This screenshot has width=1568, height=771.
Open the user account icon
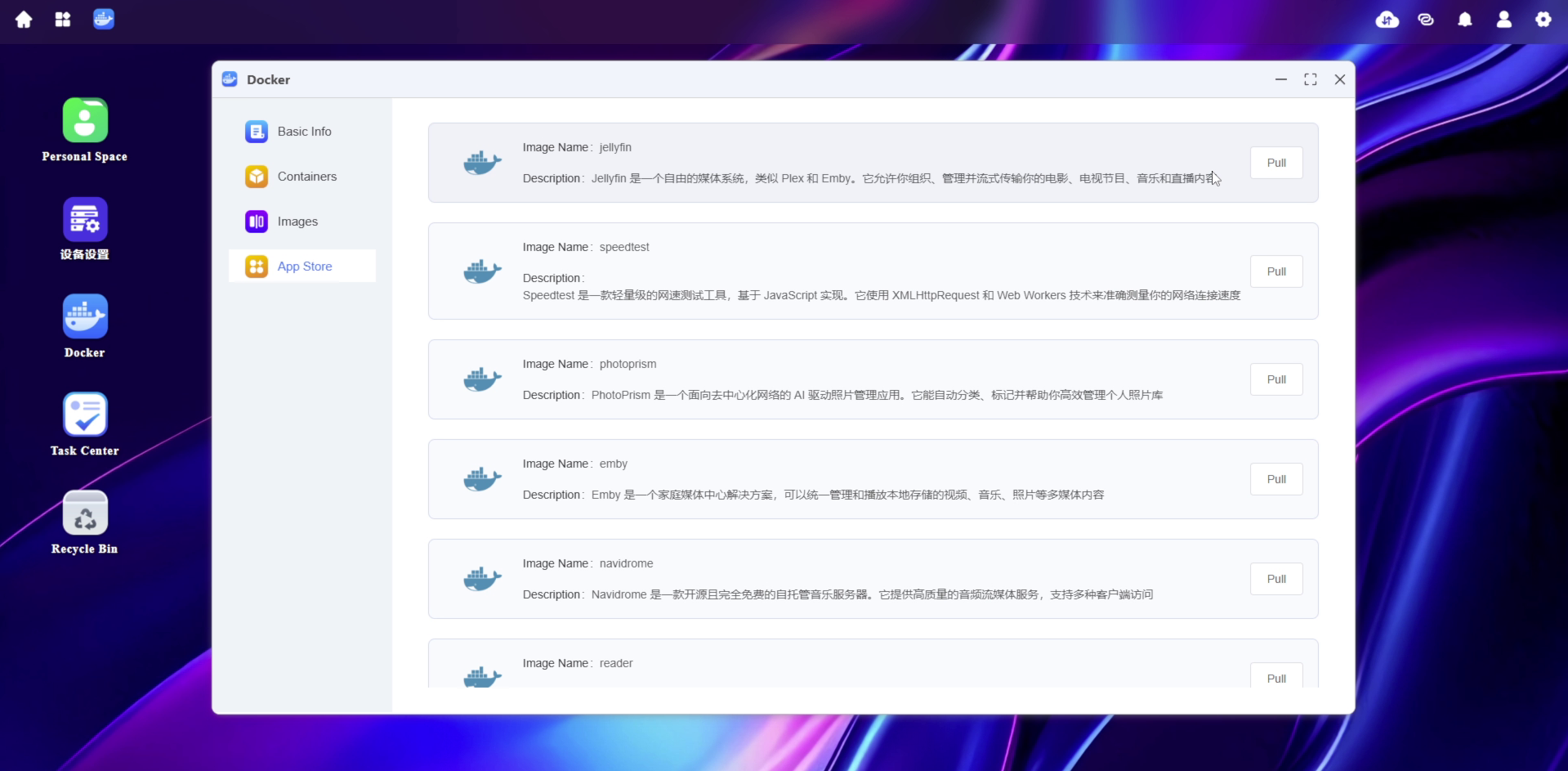coord(1504,20)
